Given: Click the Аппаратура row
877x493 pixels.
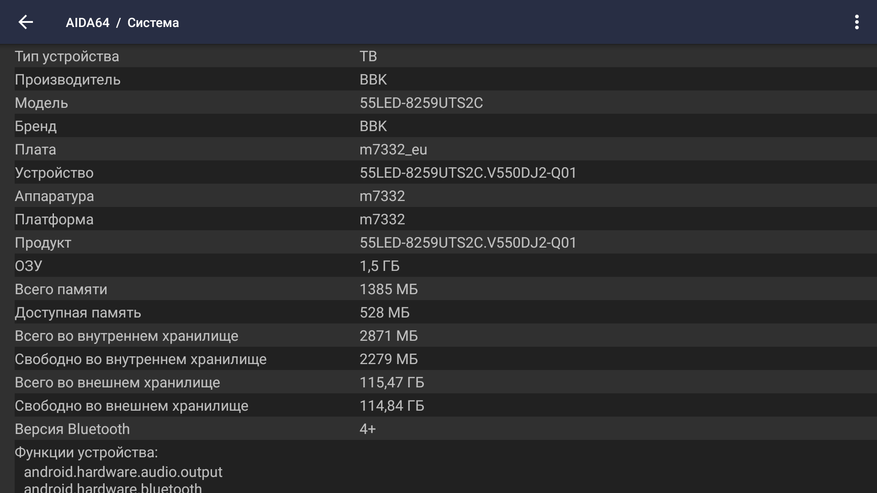Looking at the screenshot, I should 438,196.
